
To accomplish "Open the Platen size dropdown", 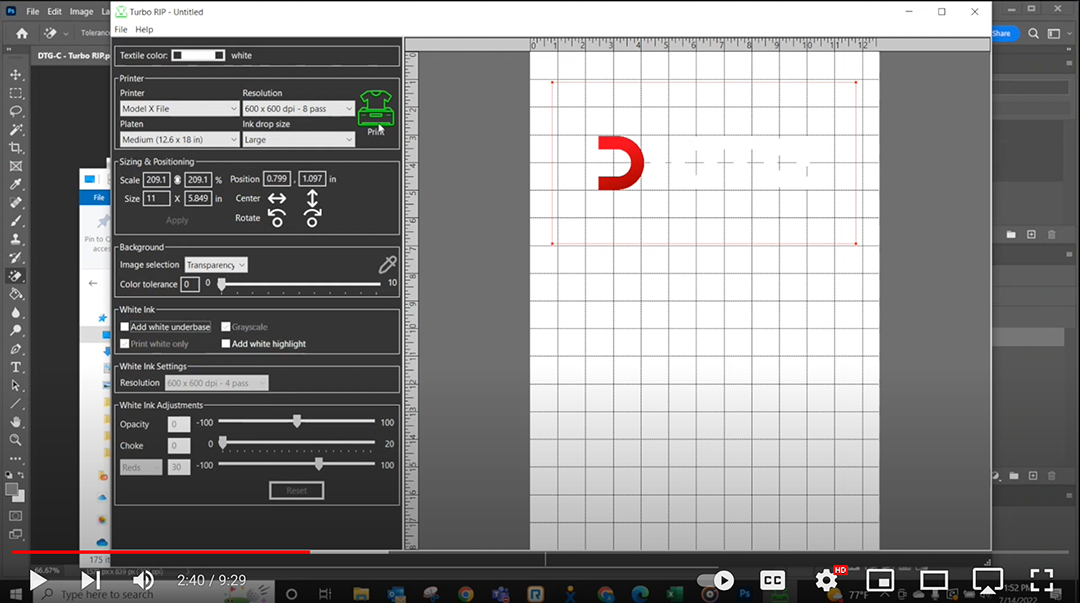I will tap(178, 140).
